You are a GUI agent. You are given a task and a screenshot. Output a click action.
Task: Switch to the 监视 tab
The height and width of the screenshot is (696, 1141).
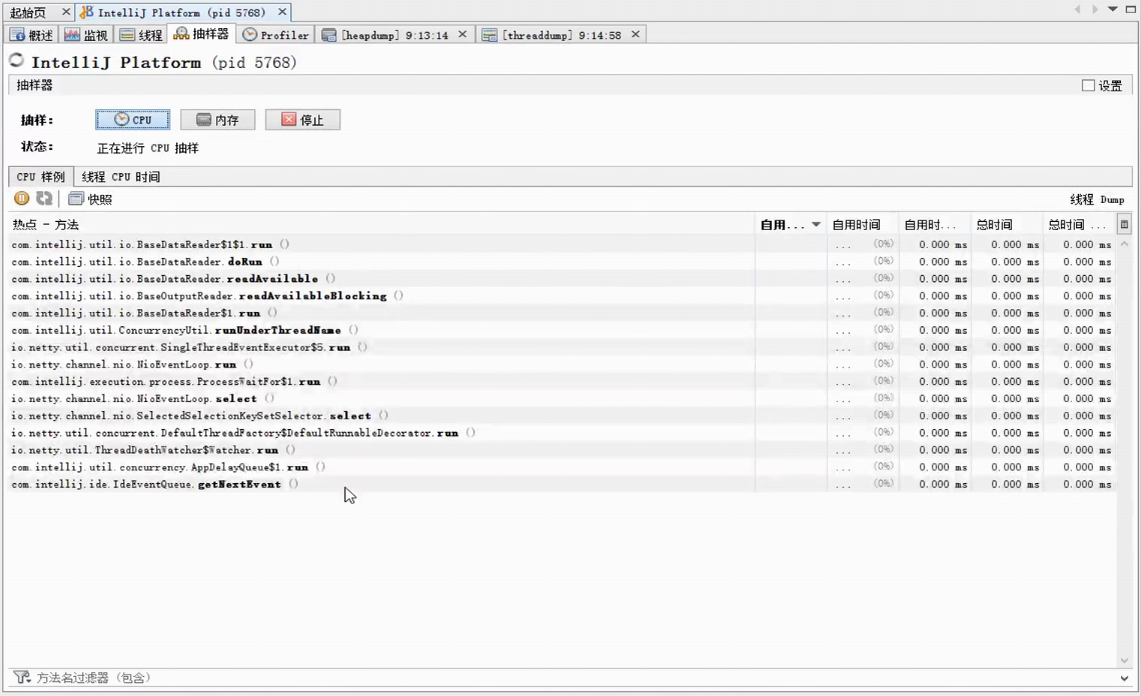tap(86, 35)
